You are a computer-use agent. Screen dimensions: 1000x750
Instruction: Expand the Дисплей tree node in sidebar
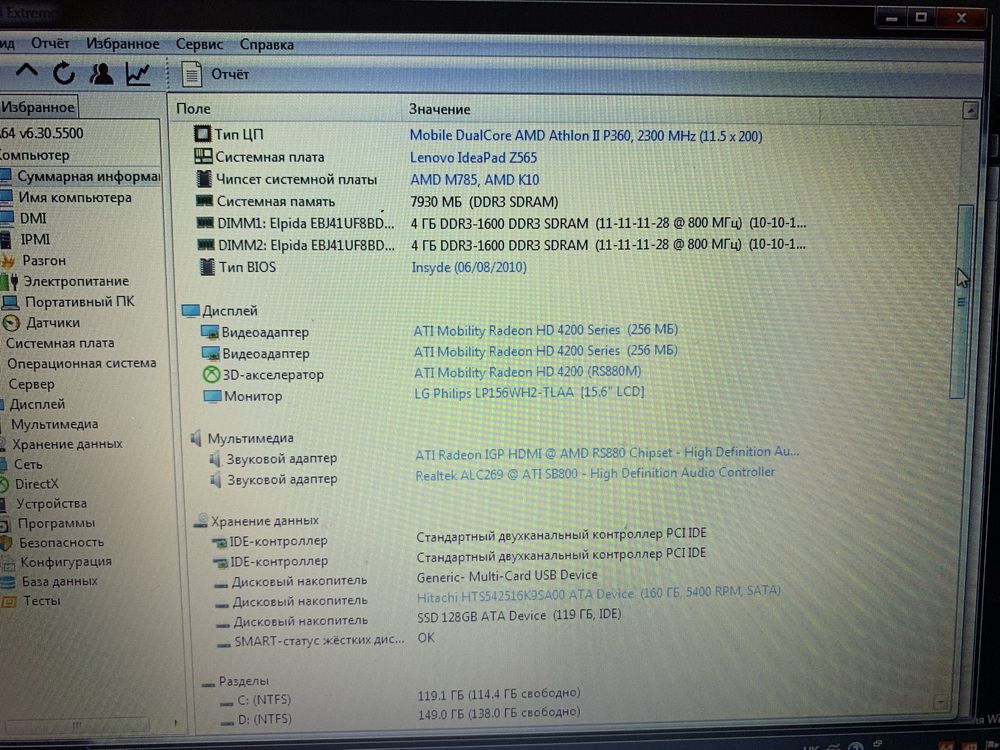(37, 404)
